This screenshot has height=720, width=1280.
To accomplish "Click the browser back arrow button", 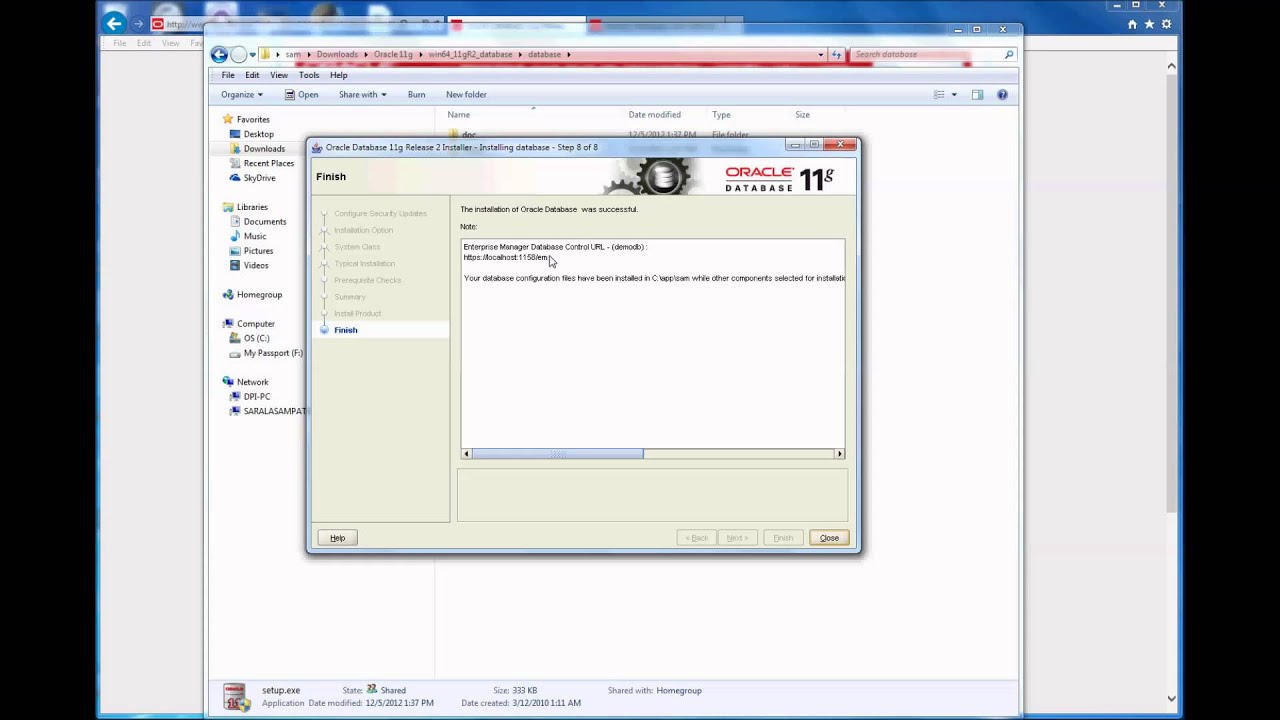I will tap(114, 23).
